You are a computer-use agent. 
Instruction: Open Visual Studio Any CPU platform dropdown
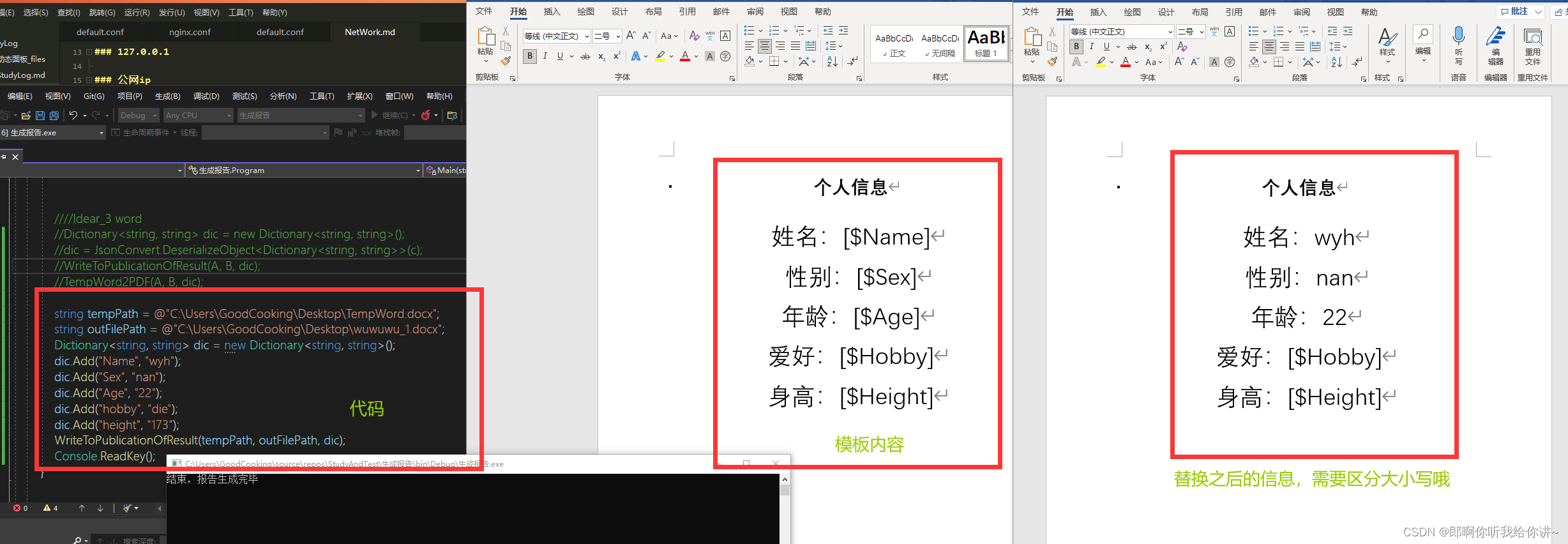[198, 116]
